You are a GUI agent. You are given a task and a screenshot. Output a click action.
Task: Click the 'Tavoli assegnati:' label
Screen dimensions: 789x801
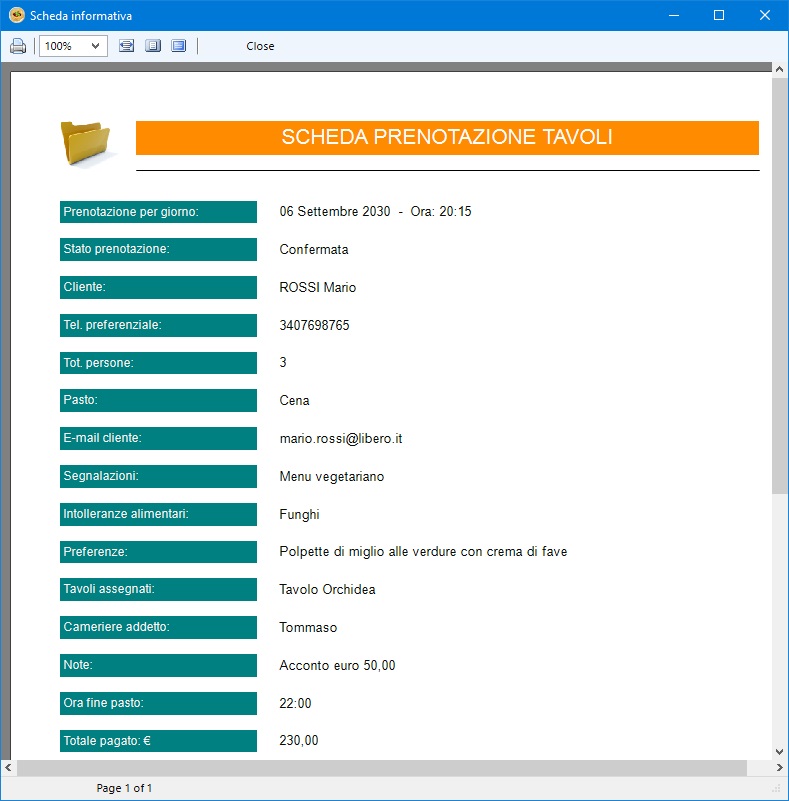point(158,589)
